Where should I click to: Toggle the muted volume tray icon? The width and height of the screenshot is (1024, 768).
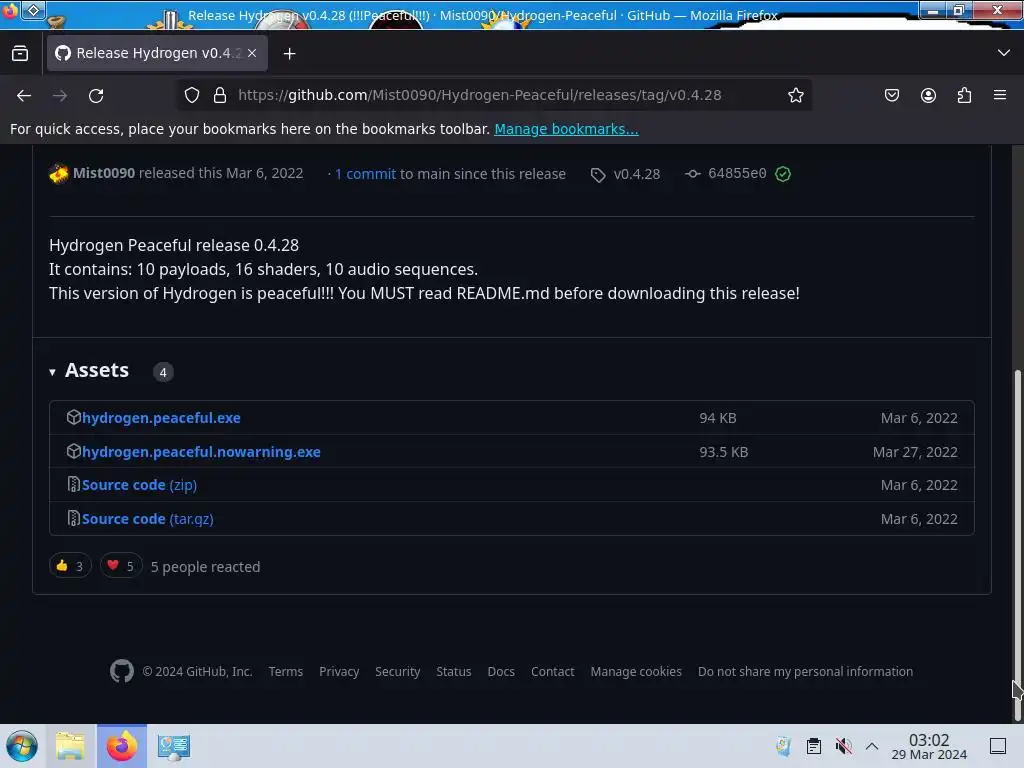pyautogui.click(x=844, y=746)
